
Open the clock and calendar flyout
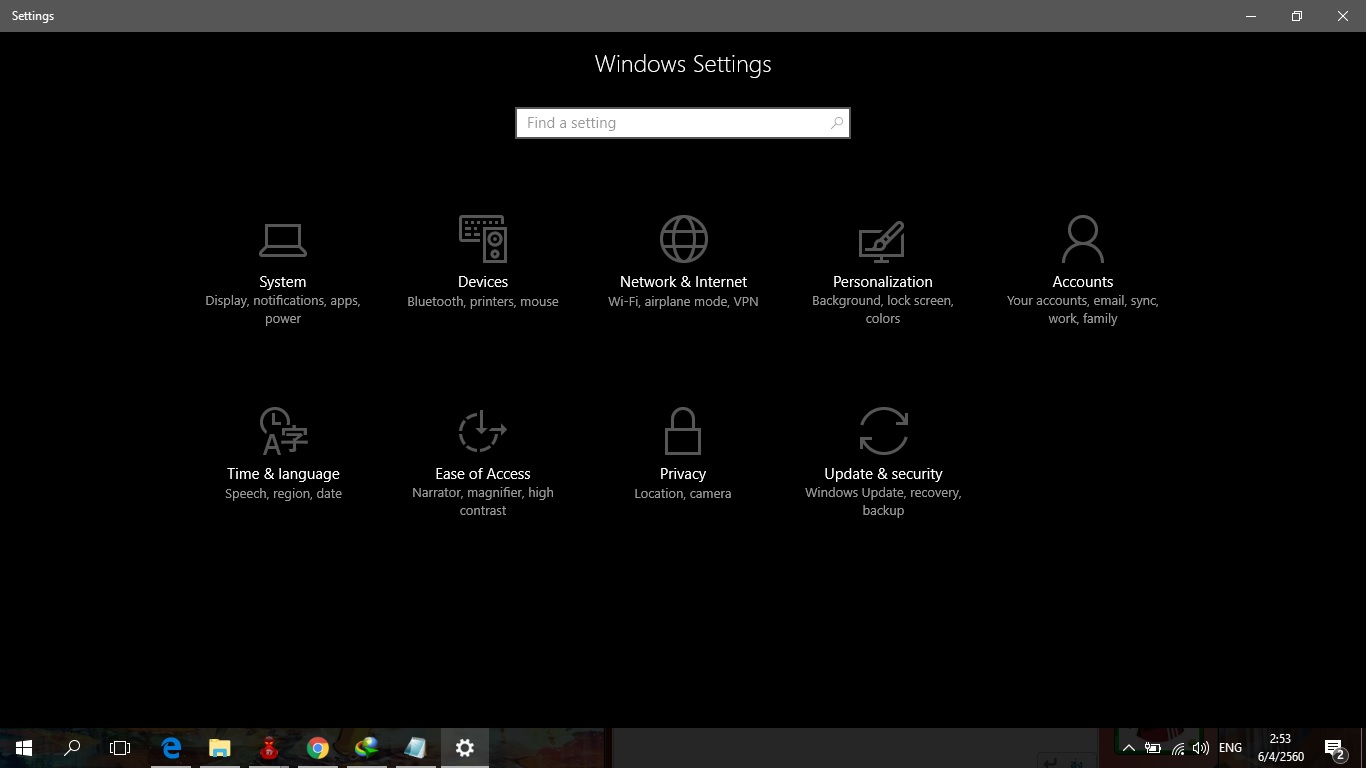click(1281, 748)
